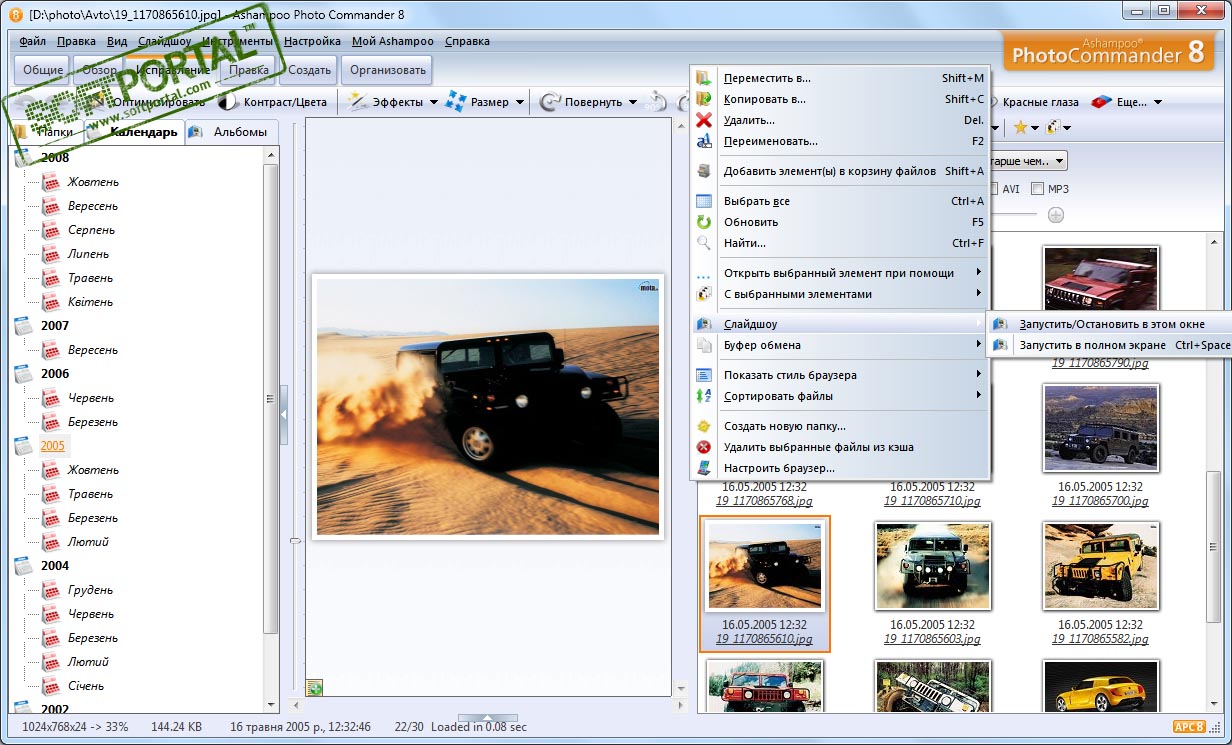Click the calendar icon beside year 2004
Screen dimensions: 1232x745
[x=24, y=565]
